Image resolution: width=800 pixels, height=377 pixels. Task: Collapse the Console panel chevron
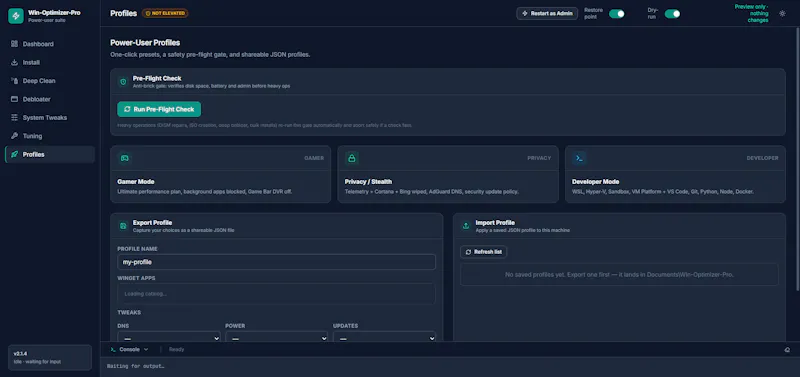point(146,349)
